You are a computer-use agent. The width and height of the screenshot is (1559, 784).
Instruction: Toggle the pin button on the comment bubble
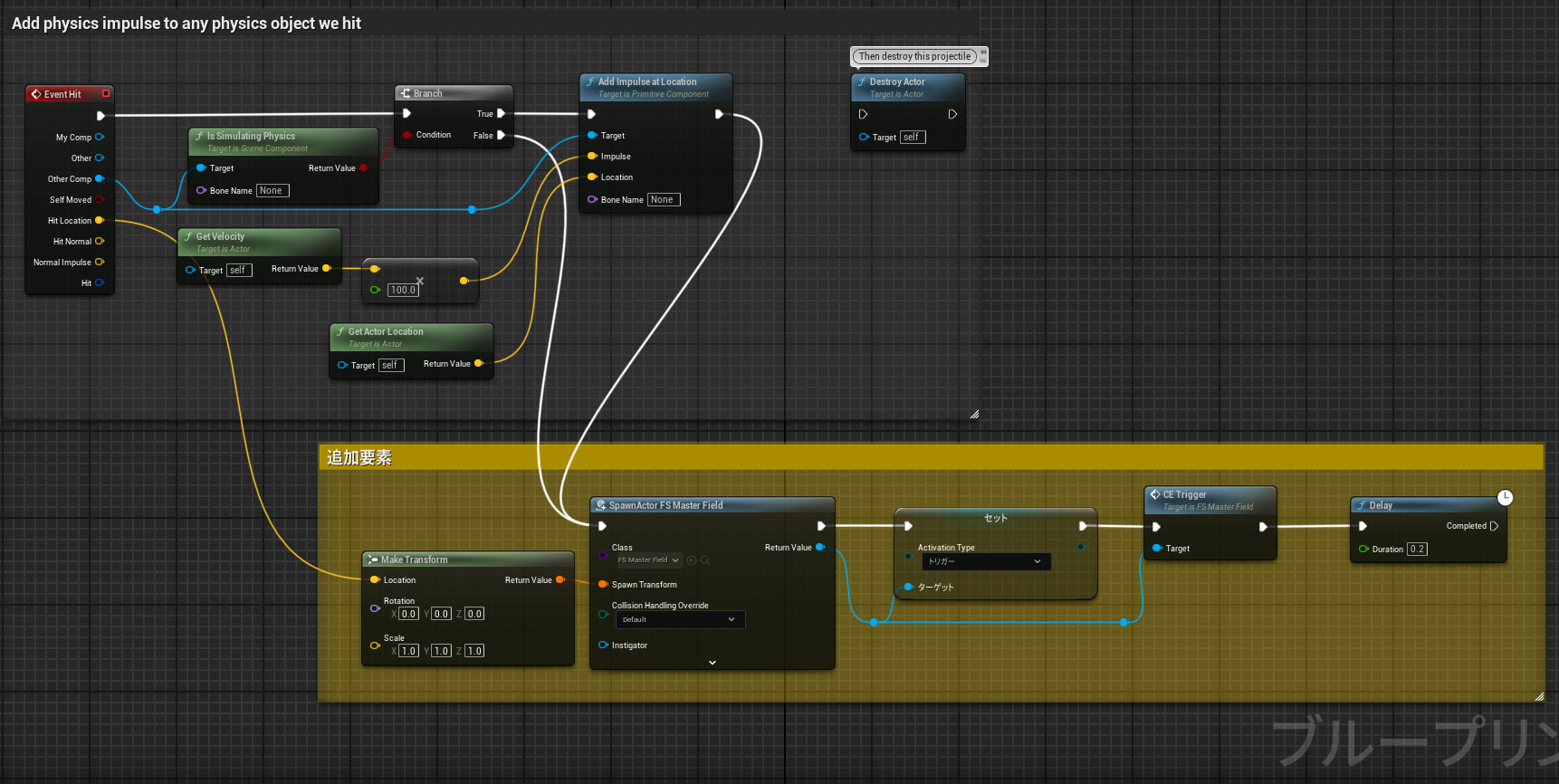coord(983,53)
